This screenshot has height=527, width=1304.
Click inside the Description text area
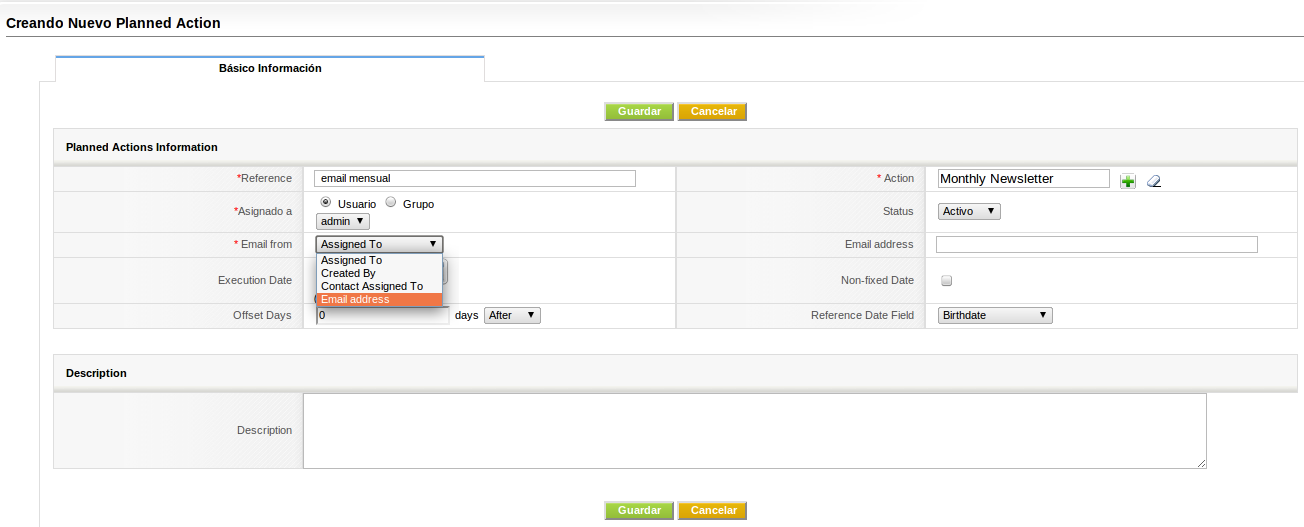[x=754, y=431]
